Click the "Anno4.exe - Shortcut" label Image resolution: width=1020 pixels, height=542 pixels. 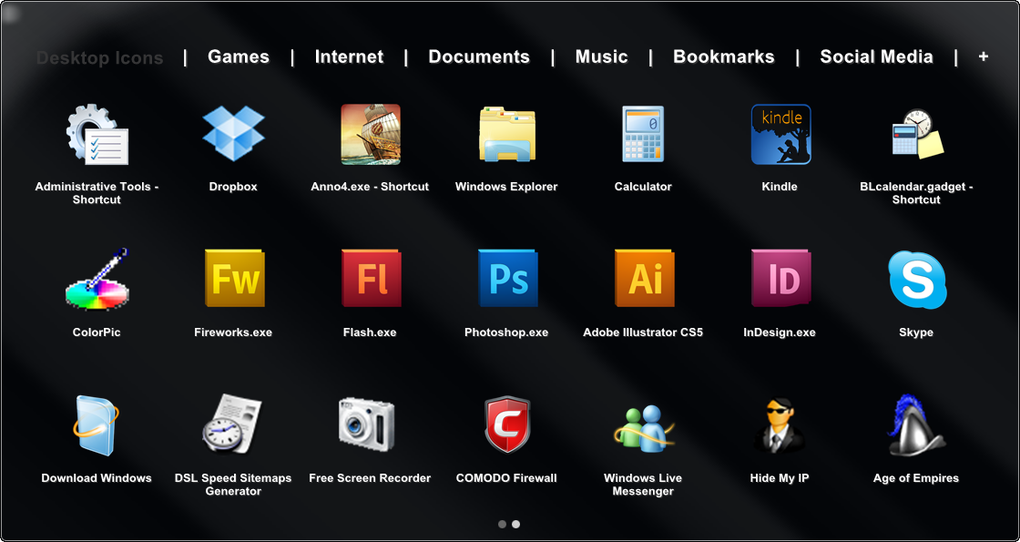coord(370,187)
